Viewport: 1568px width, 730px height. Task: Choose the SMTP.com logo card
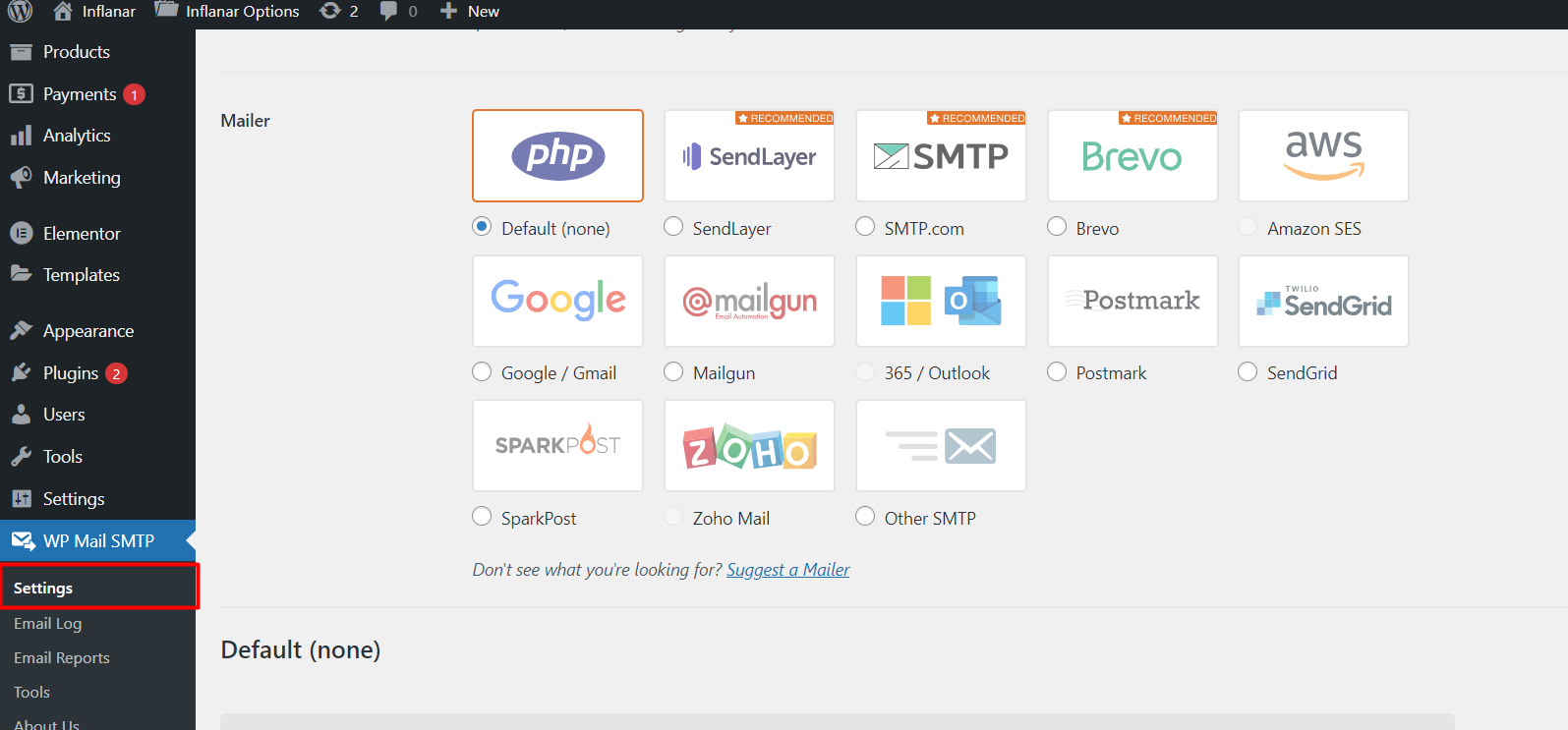[x=941, y=155]
